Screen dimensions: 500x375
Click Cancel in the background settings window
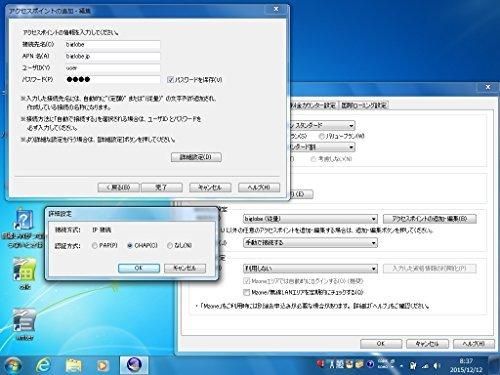(x=427, y=344)
